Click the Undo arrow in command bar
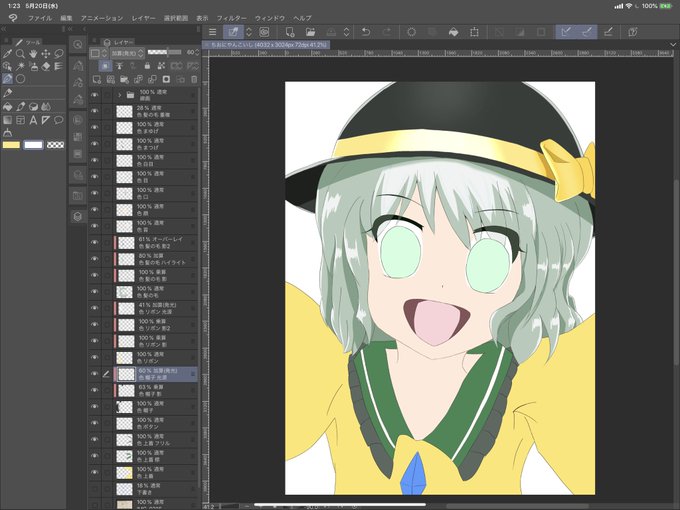 point(366,32)
